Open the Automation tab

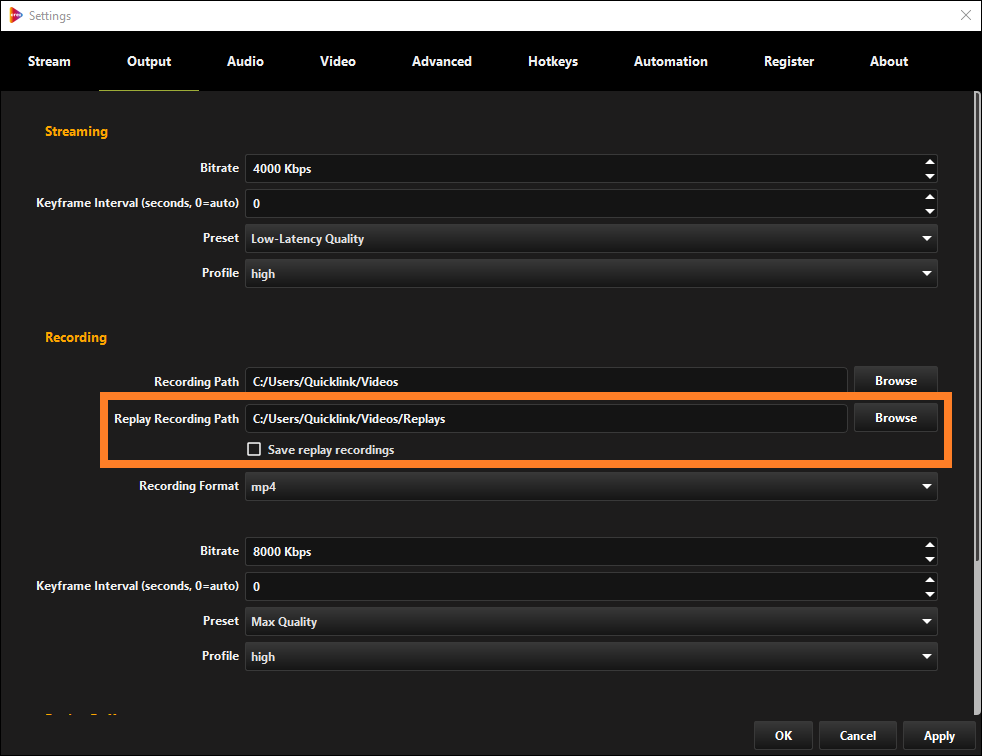670,61
